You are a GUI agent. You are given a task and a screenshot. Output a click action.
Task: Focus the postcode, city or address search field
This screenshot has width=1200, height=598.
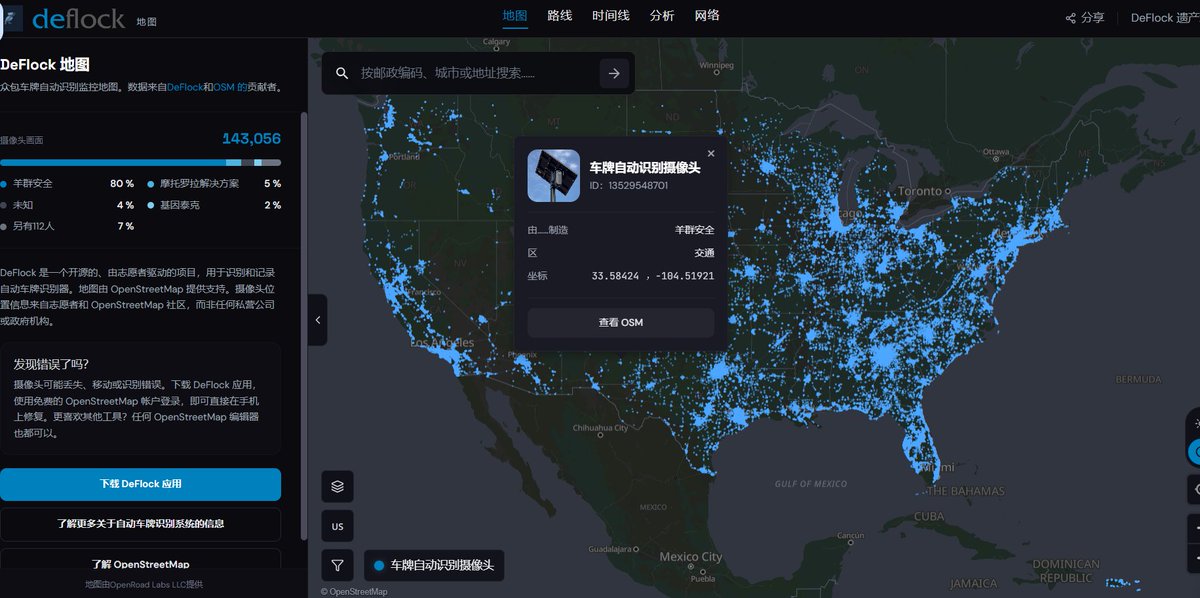click(475, 73)
